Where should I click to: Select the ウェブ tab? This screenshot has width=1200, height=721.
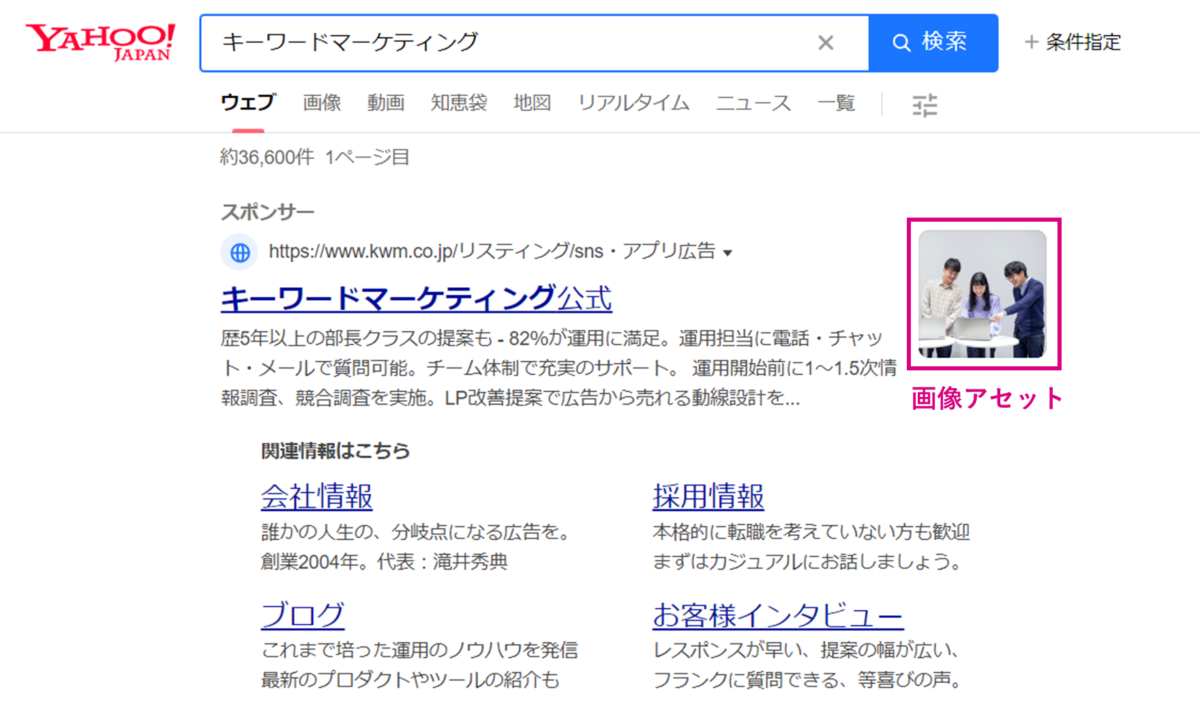(x=248, y=102)
